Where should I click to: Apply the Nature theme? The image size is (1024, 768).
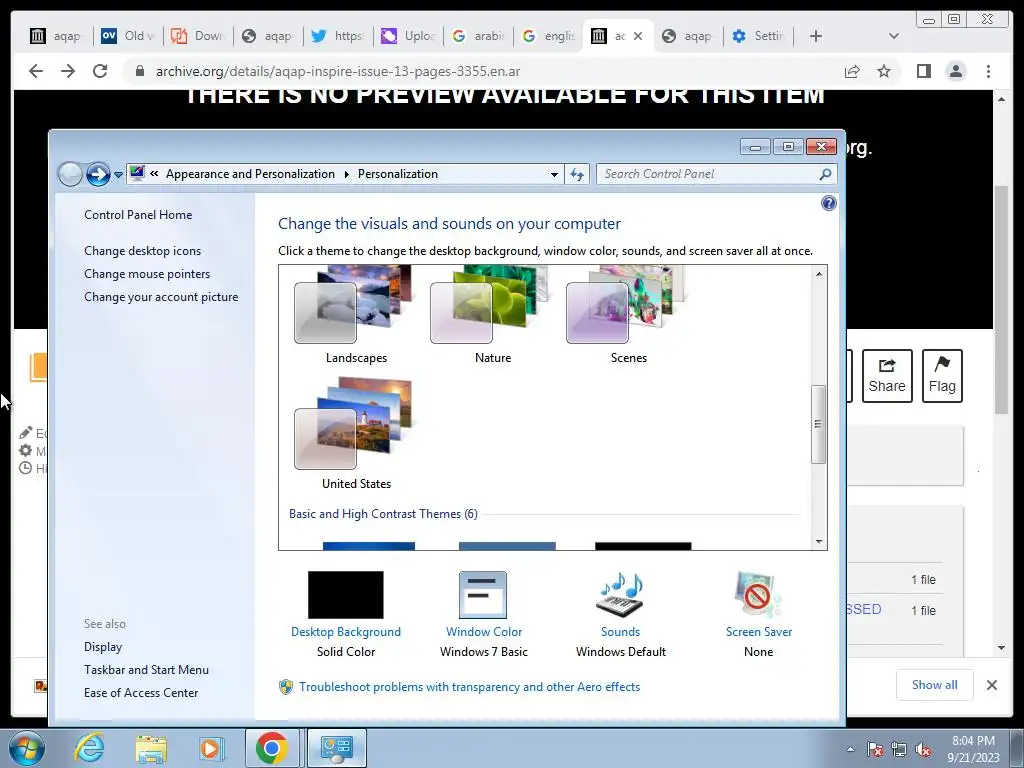[x=492, y=315]
